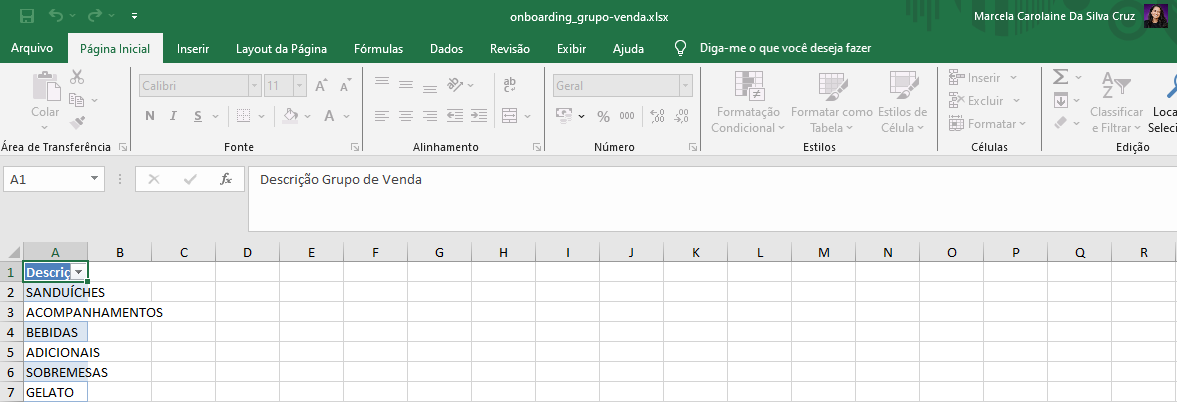
Task: Switch to the Inserir ribbon tab
Action: (193, 48)
